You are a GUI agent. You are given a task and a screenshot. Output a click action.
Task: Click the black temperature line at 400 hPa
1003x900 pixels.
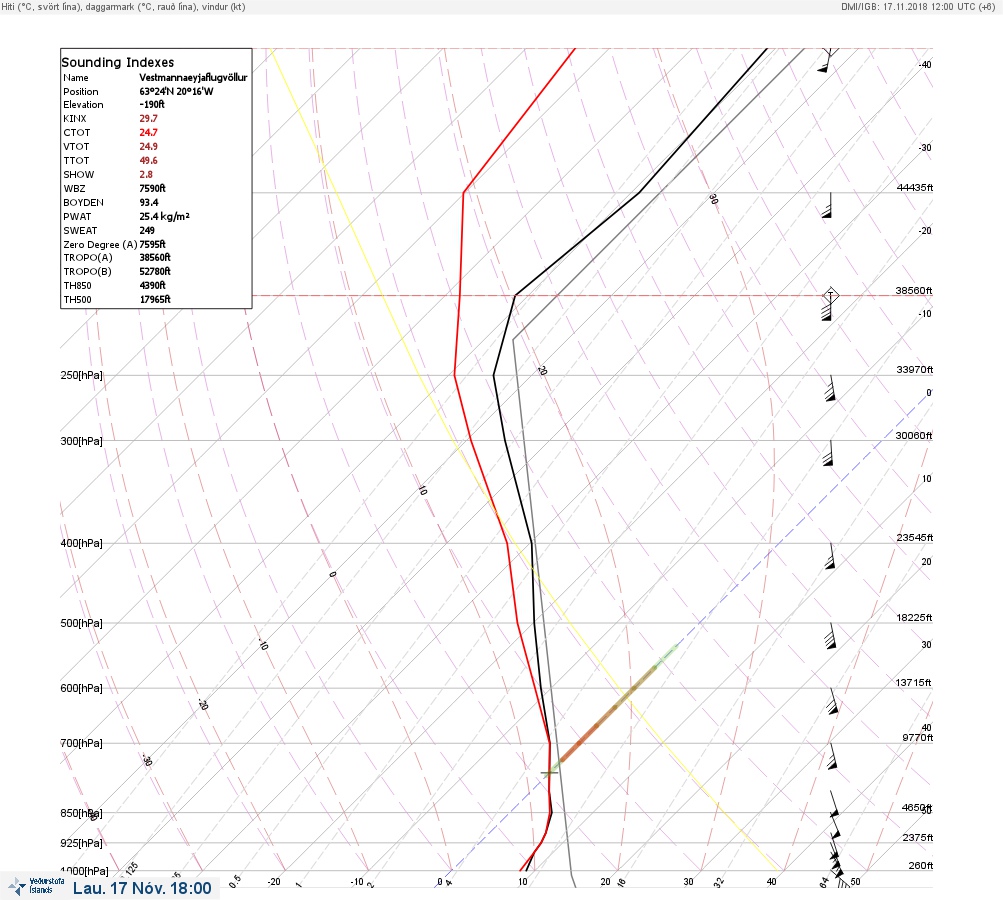pyautogui.click(x=532, y=543)
